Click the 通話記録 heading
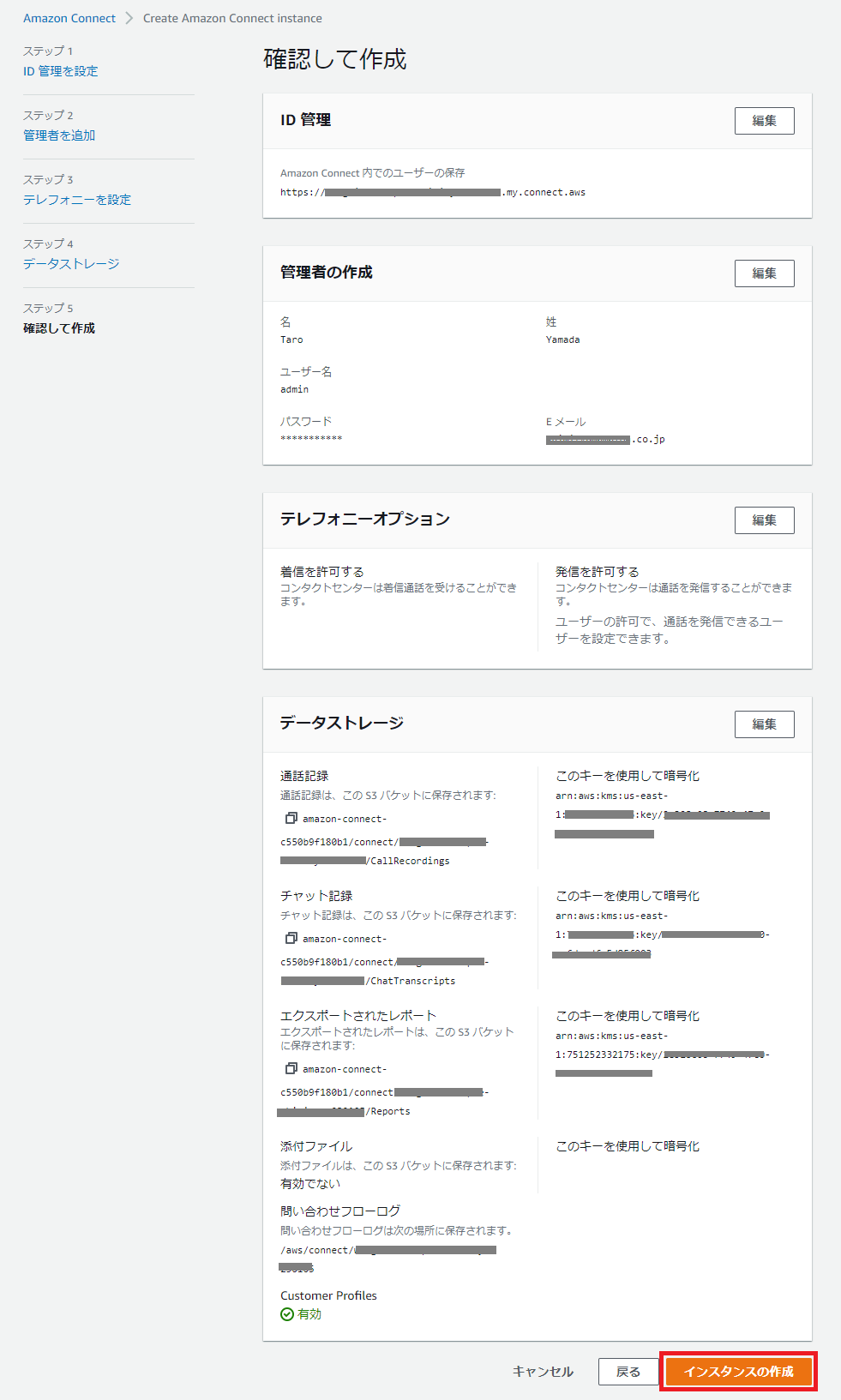This screenshot has height=1400, width=841. (304, 776)
